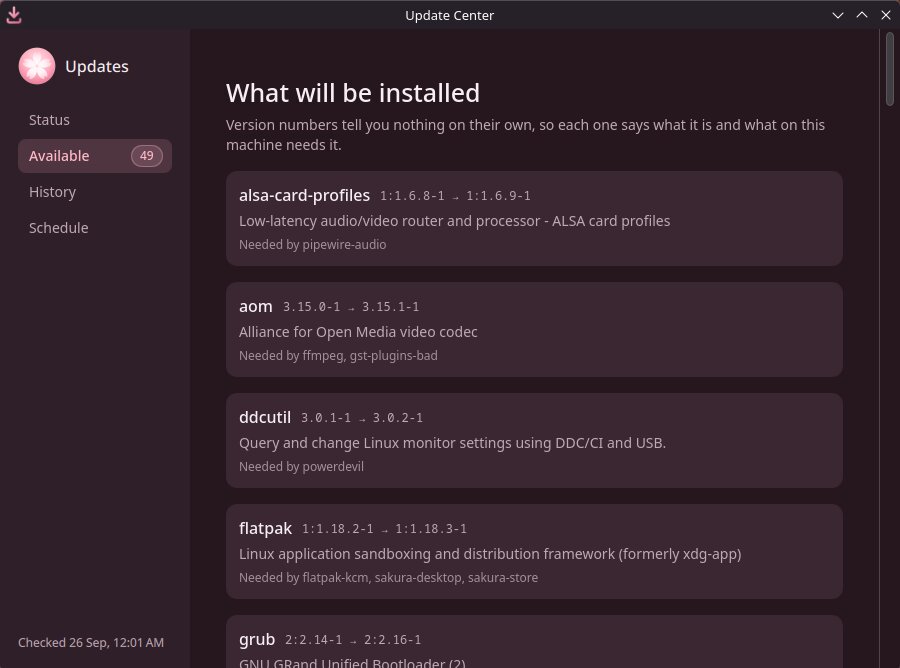Click version text 1:1.6.8-1 → 1:1.6.9-1

[455, 196]
